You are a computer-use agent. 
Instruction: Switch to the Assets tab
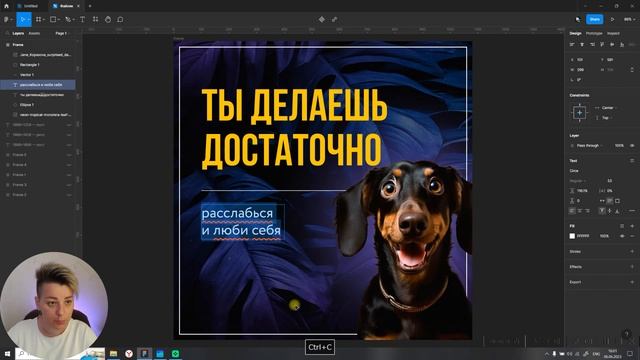coord(34,33)
